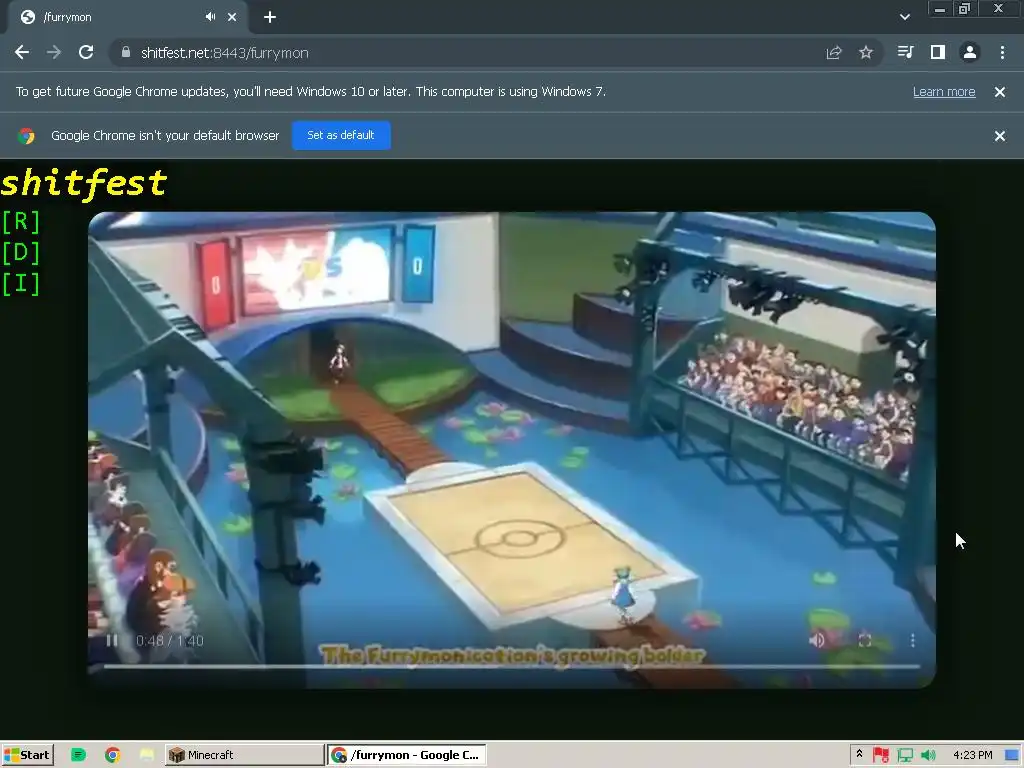The height and width of the screenshot is (768, 1024).
Task: Enter fullscreen video mode
Action: [x=865, y=641]
